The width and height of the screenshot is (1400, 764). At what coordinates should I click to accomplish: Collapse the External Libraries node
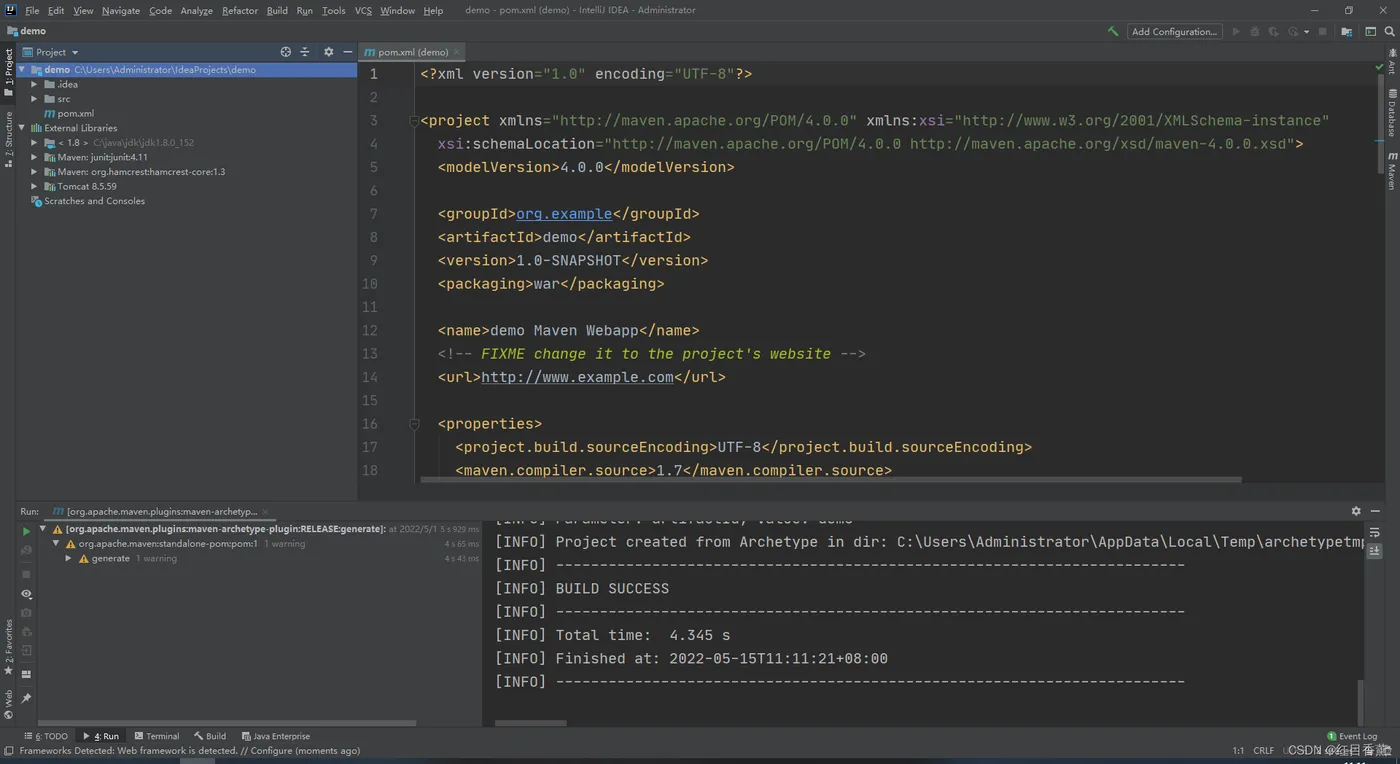(23, 128)
